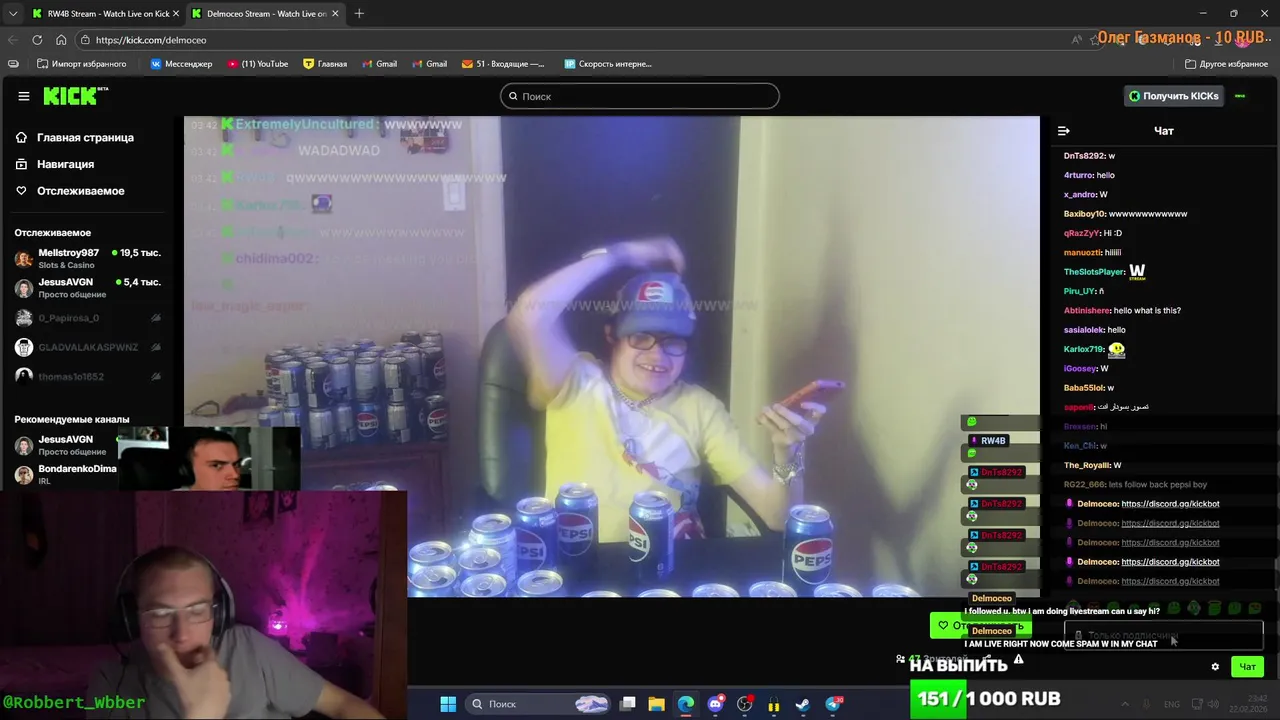Open chat settings gear icon
The height and width of the screenshot is (720, 1280).
point(1215,667)
